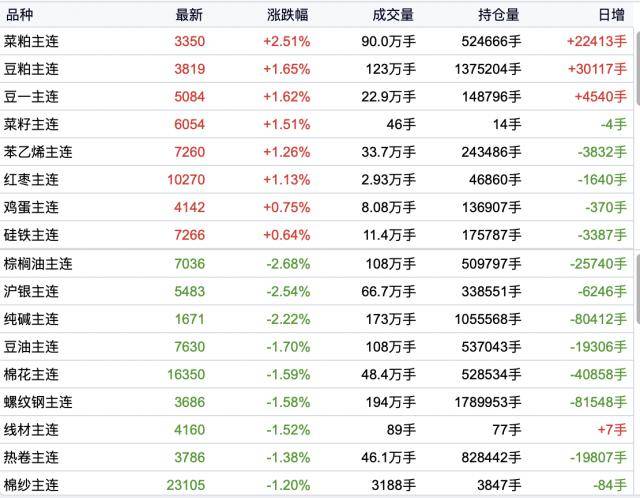Open 棉纱主连 contract
Image resolution: width=640 pixels, height=498 pixels.
[x=316, y=485]
